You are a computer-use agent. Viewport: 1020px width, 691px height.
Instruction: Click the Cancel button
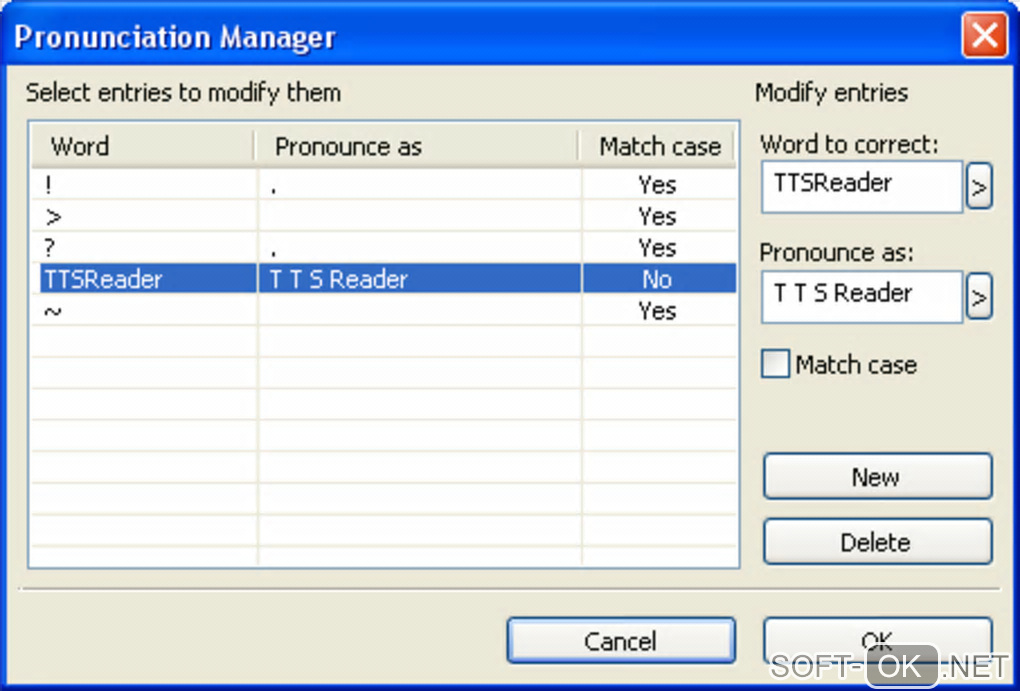pos(621,641)
